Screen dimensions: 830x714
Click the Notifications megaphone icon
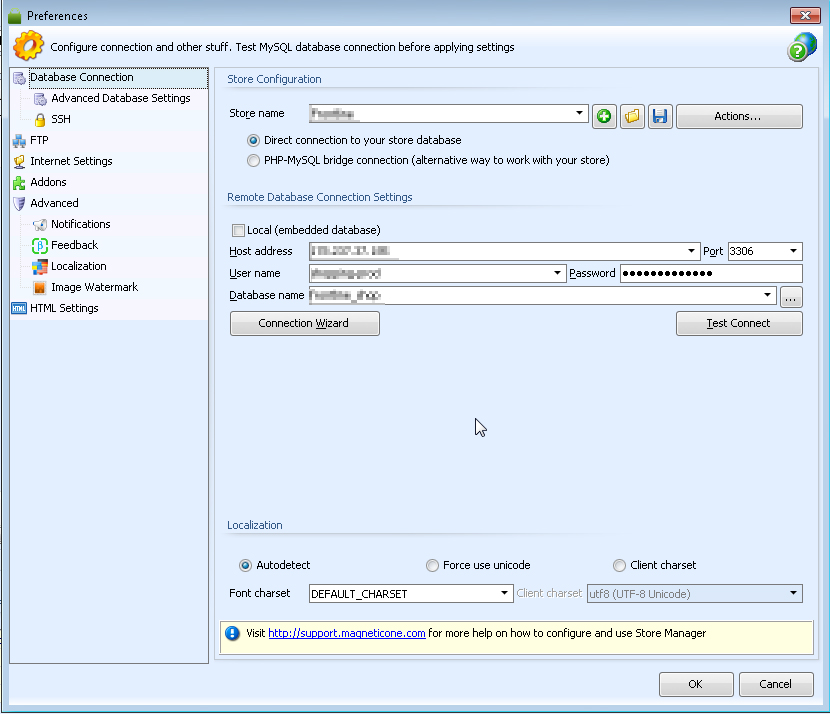(40, 224)
